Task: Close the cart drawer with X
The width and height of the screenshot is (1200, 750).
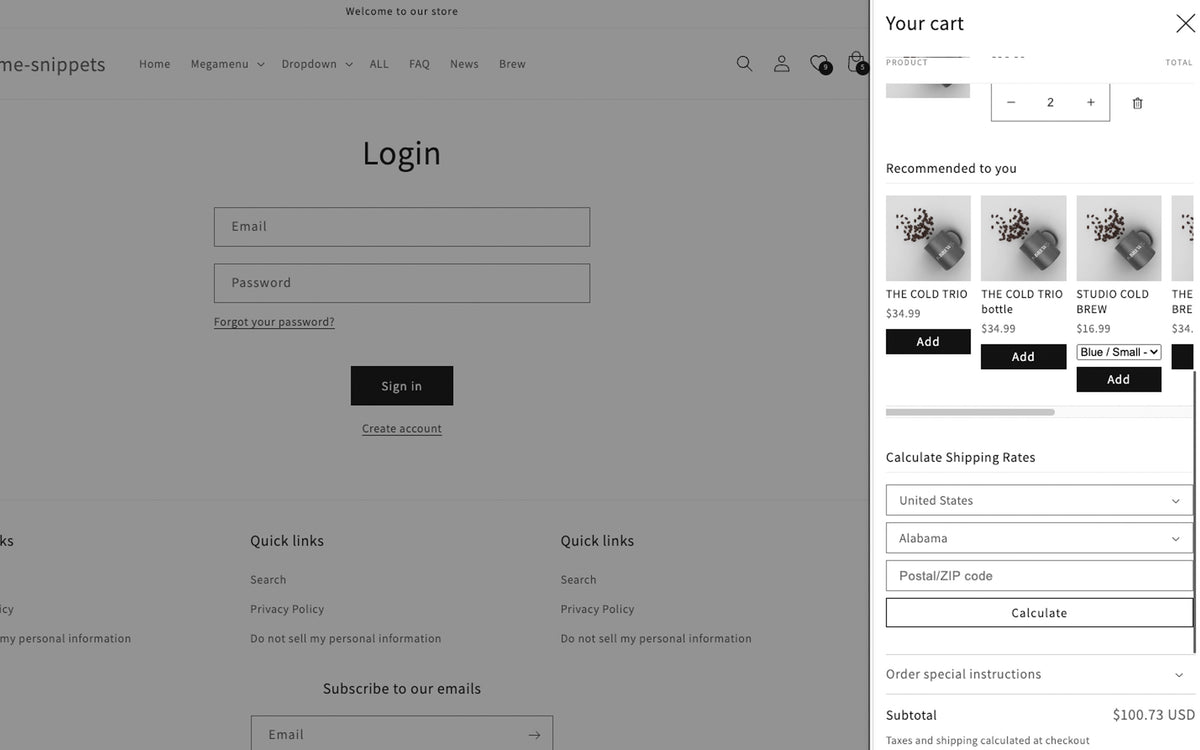Action: point(1185,24)
